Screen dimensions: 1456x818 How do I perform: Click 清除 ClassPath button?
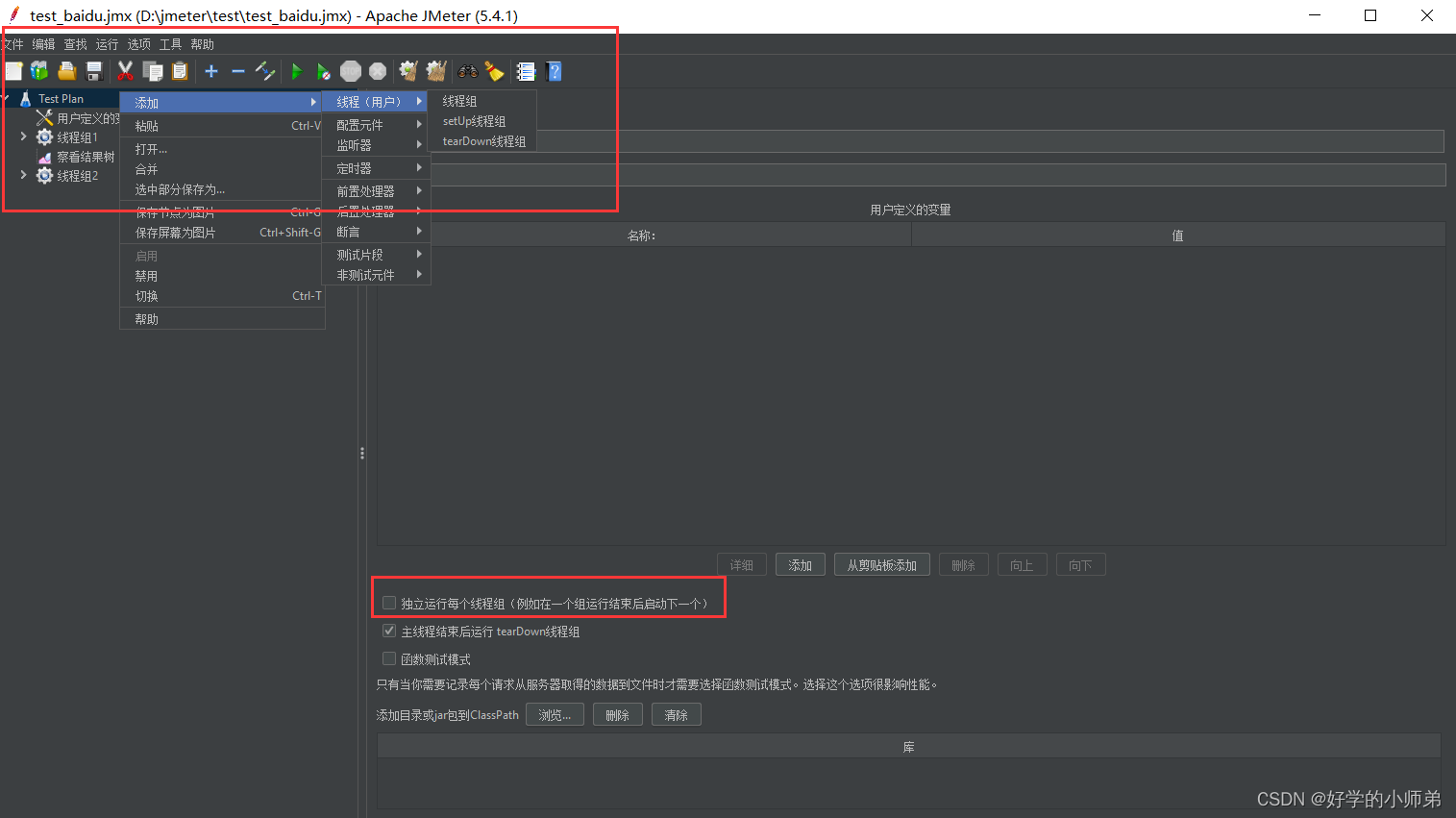click(x=677, y=715)
